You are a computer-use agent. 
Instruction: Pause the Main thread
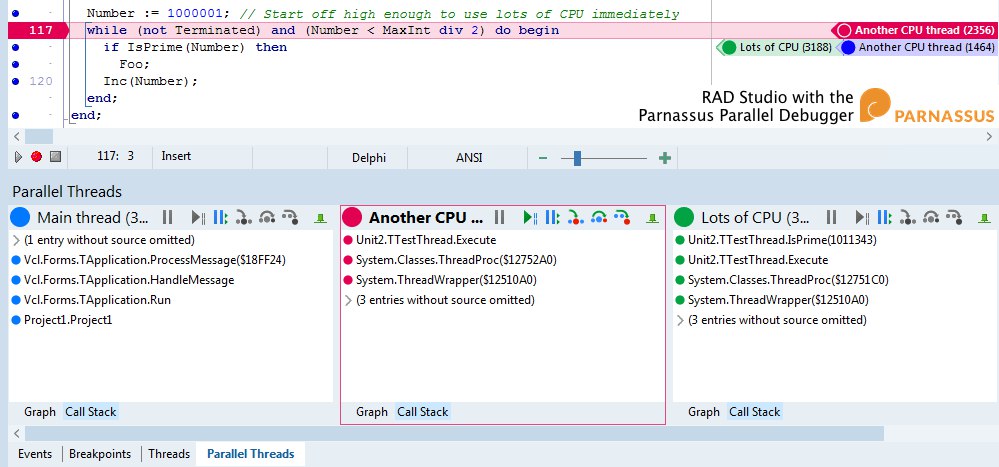click(168, 218)
